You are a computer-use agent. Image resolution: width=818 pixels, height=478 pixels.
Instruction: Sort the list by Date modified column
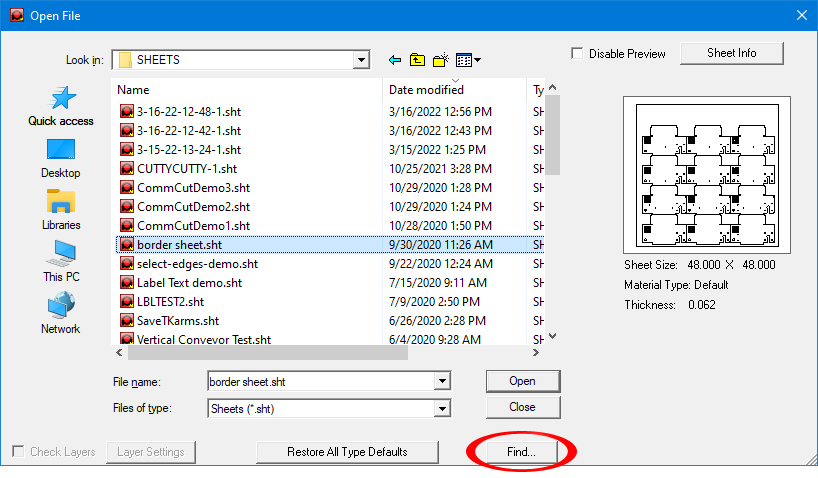pos(455,90)
